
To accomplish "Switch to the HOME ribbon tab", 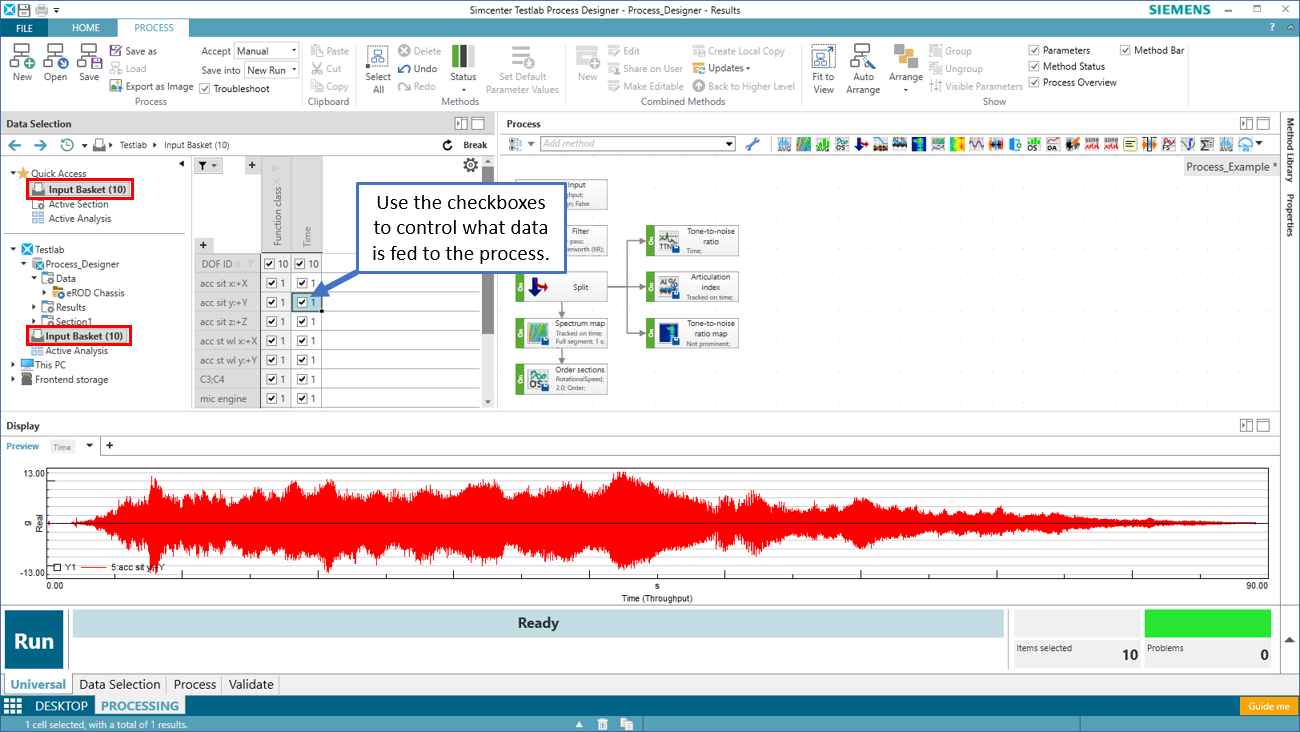I will [x=86, y=28].
